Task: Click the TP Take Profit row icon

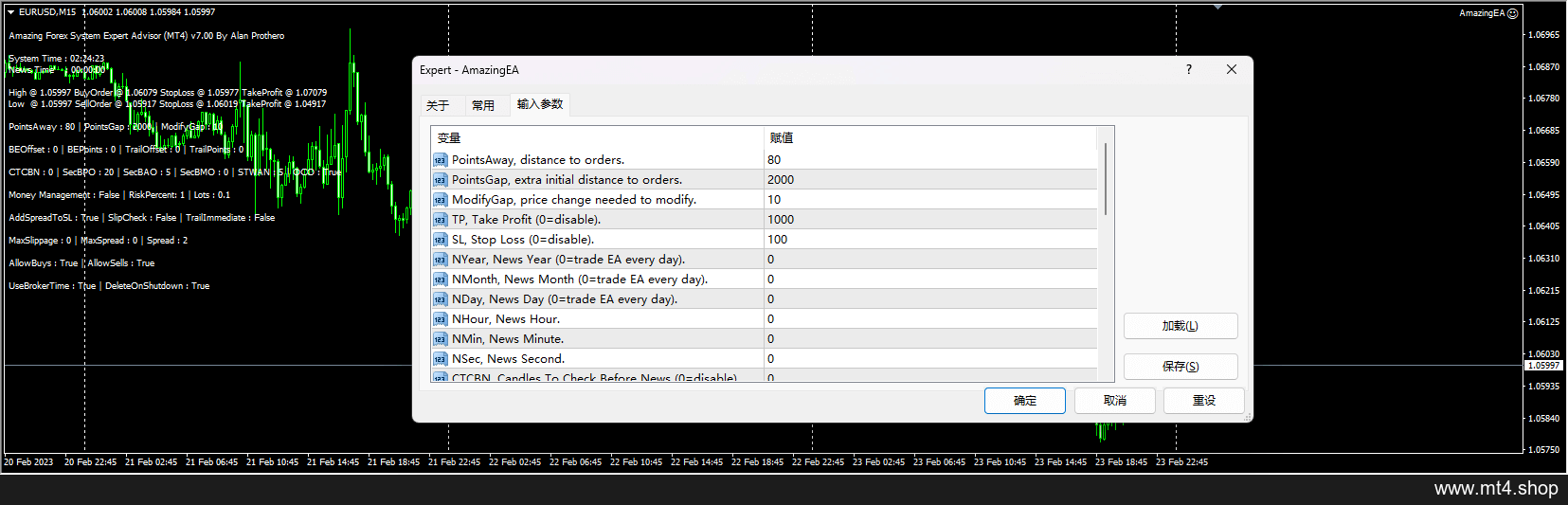Action: point(441,220)
